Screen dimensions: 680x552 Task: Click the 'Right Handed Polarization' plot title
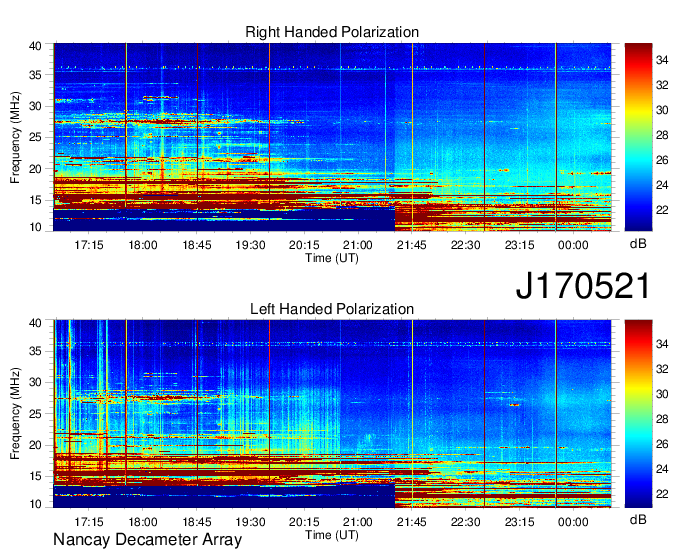(x=332, y=32)
